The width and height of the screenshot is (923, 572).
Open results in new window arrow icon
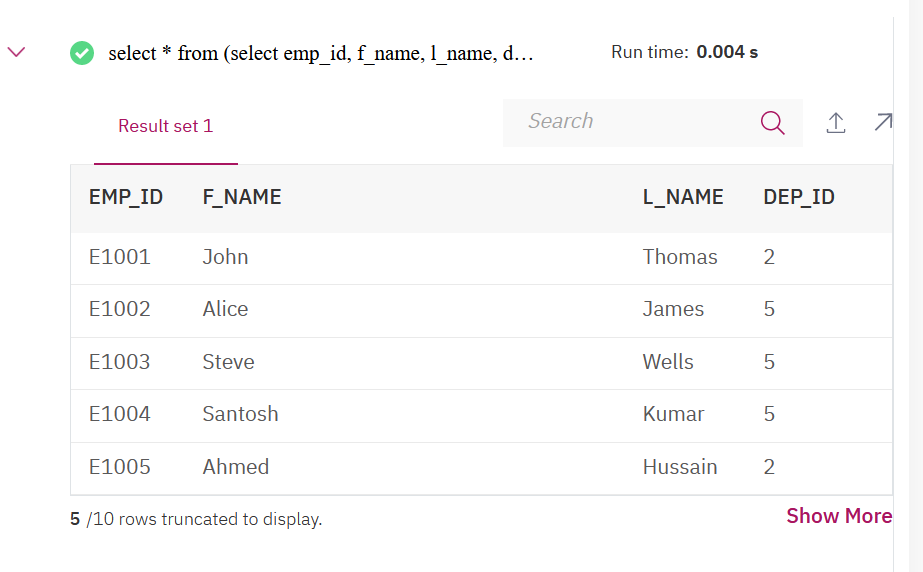882,122
